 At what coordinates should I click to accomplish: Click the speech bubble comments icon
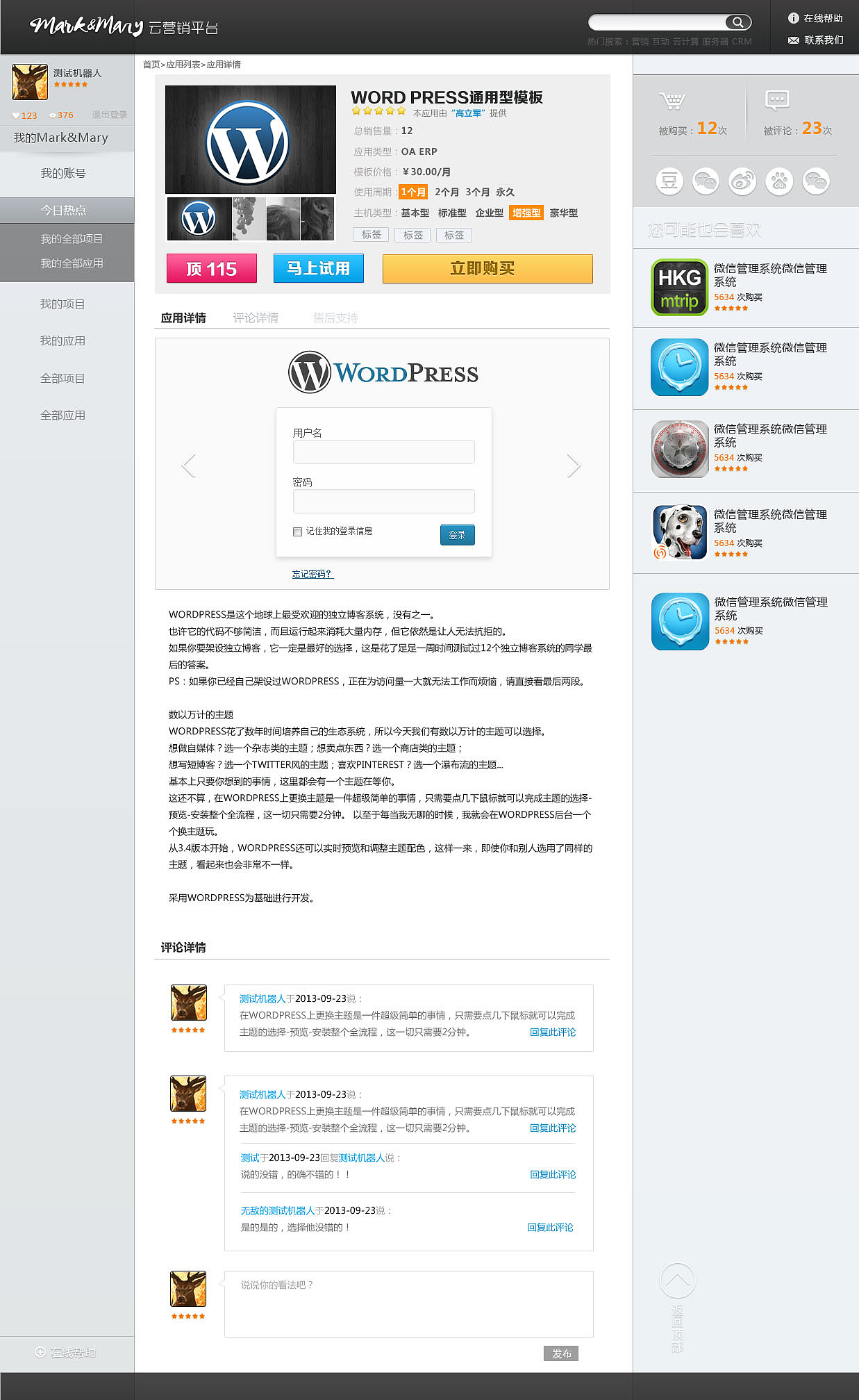[x=777, y=101]
